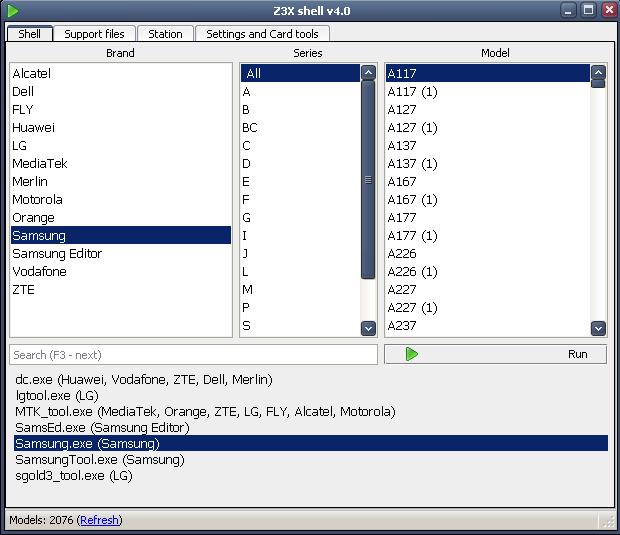Select model A177 (1)

click(488, 235)
